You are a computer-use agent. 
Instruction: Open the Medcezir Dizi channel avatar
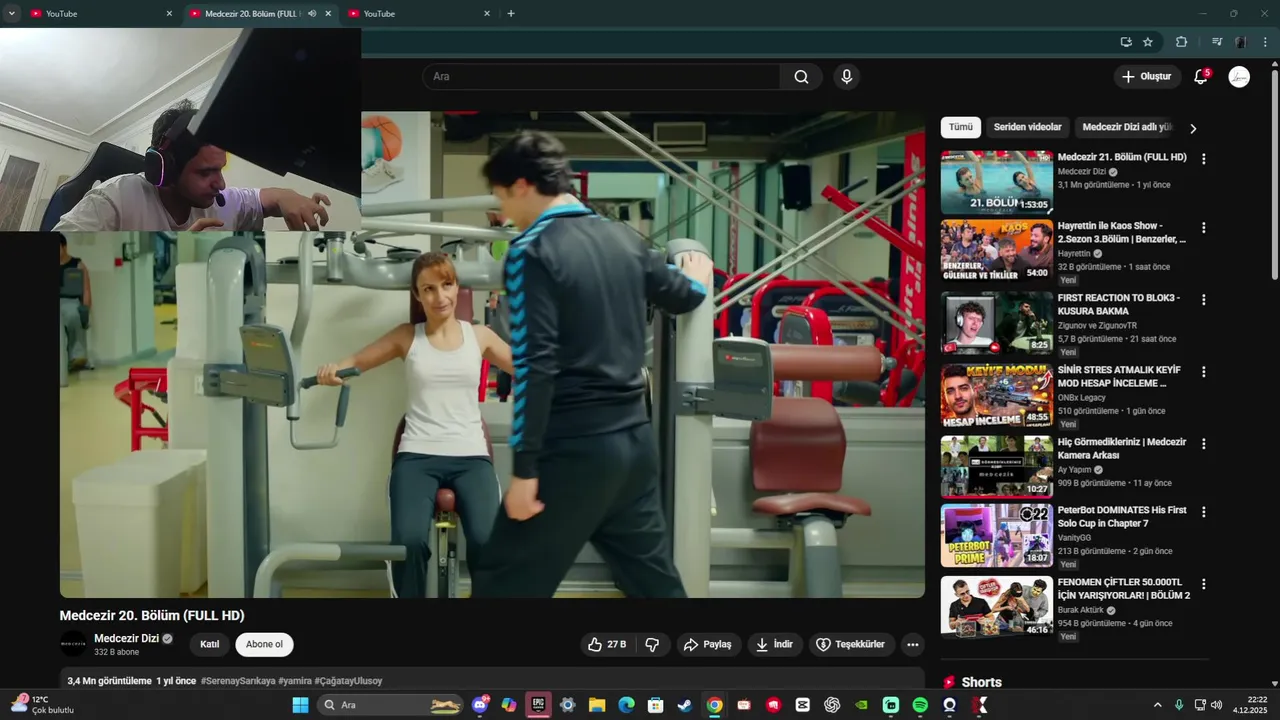[73, 645]
